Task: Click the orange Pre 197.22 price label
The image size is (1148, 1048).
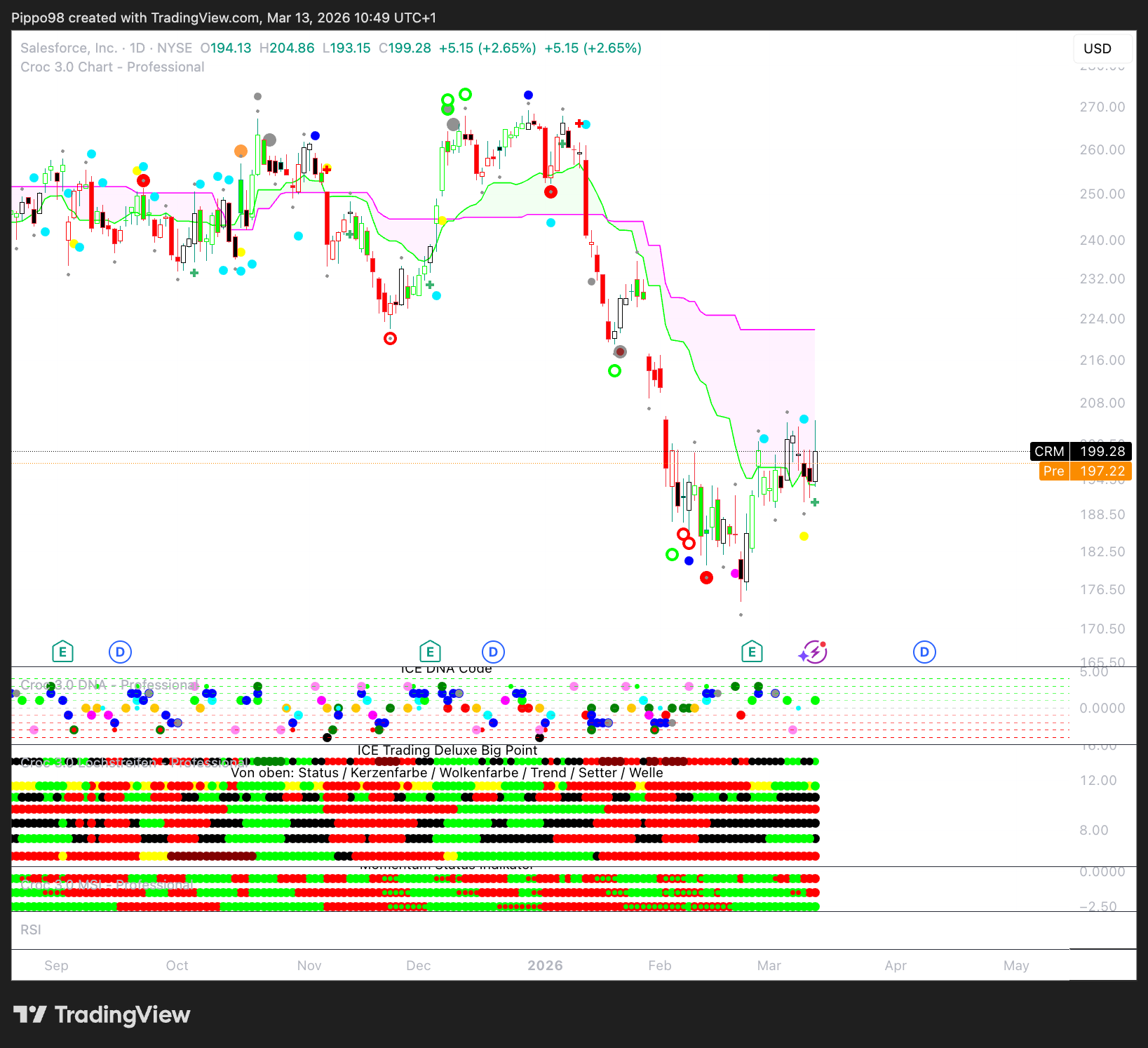Action: tap(1084, 471)
